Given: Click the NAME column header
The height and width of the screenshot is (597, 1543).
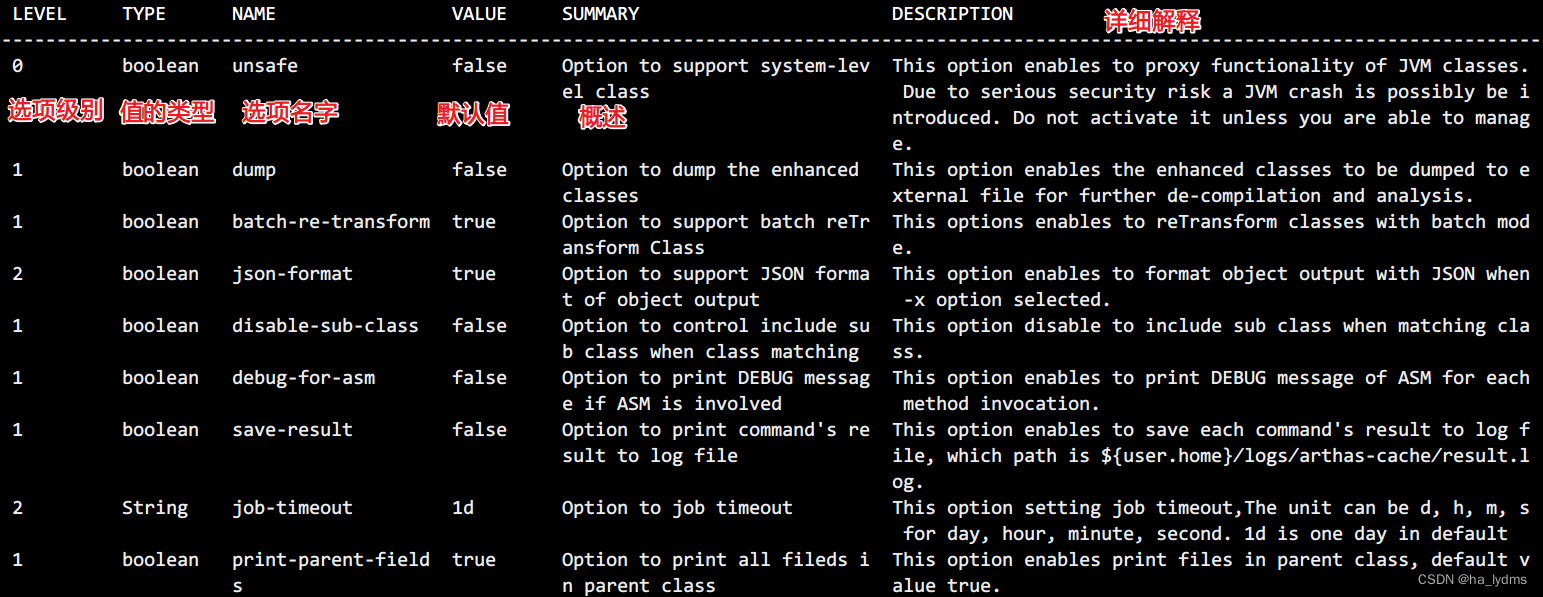Looking at the screenshot, I should point(254,14).
